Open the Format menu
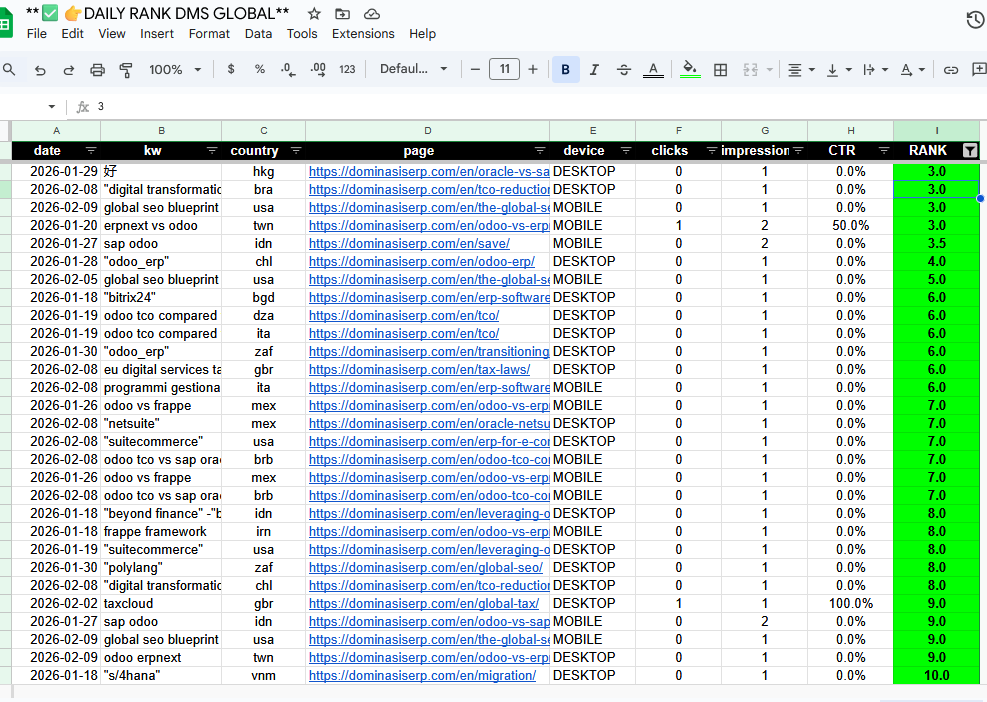This screenshot has height=702, width=987. pyautogui.click(x=209, y=34)
